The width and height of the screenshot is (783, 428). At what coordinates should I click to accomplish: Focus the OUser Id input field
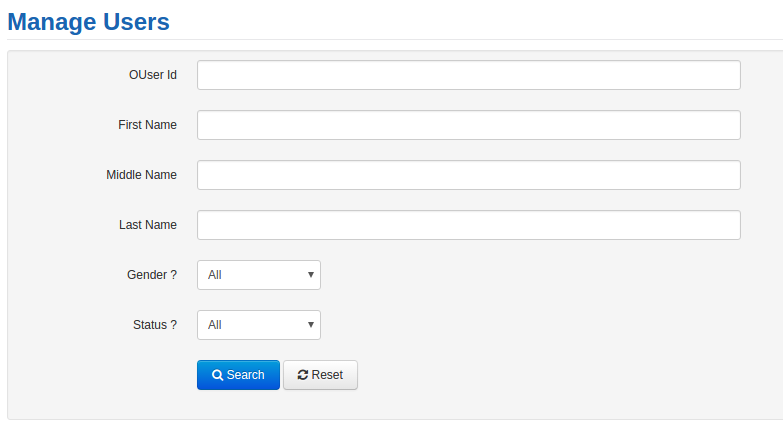[x=468, y=75]
